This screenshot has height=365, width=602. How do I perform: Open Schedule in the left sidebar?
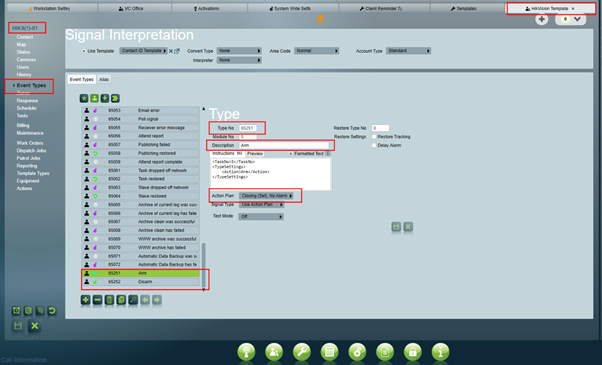click(x=26, y=108)
